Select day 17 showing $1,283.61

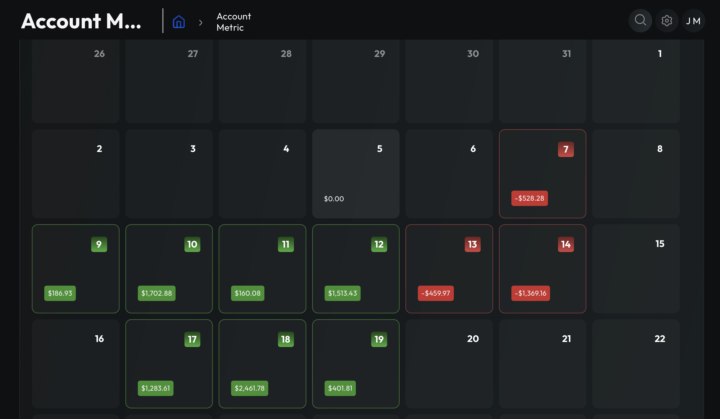pos(169,363)
